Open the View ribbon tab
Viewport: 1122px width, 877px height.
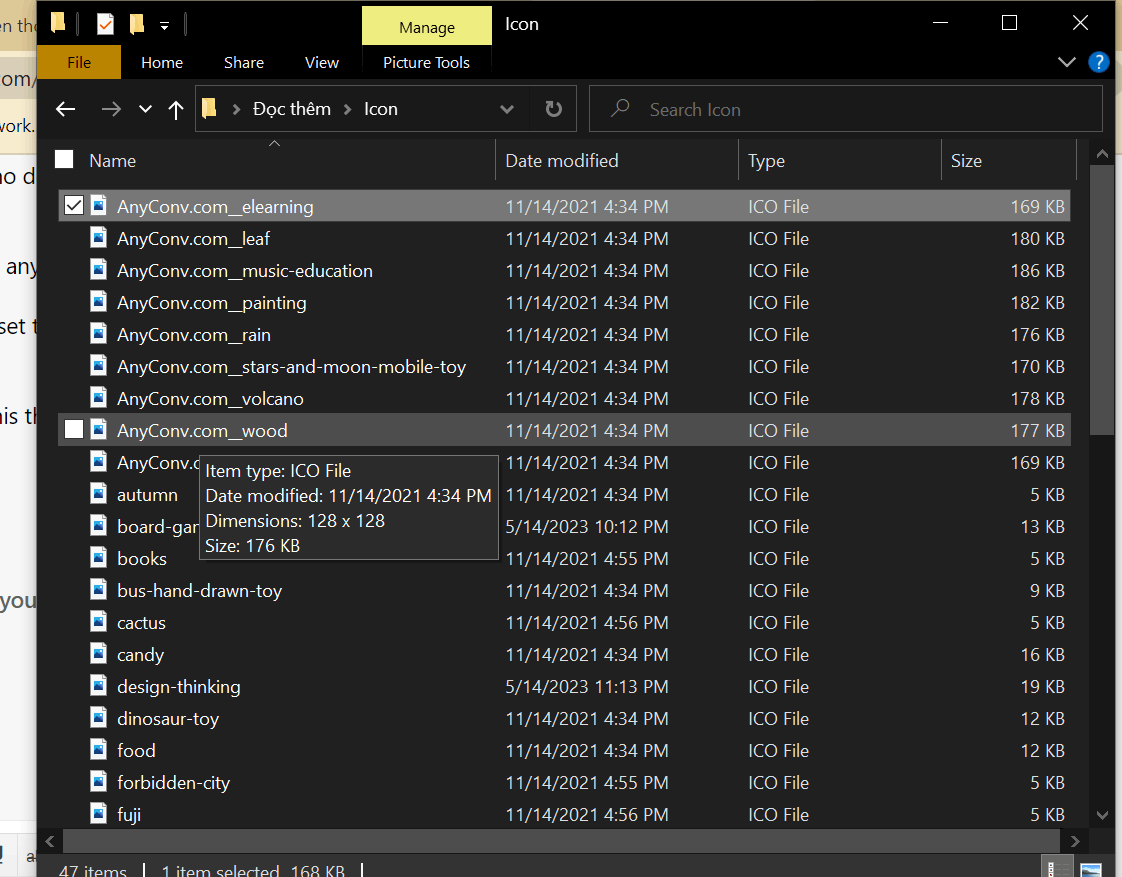click(x=322, y=62)
